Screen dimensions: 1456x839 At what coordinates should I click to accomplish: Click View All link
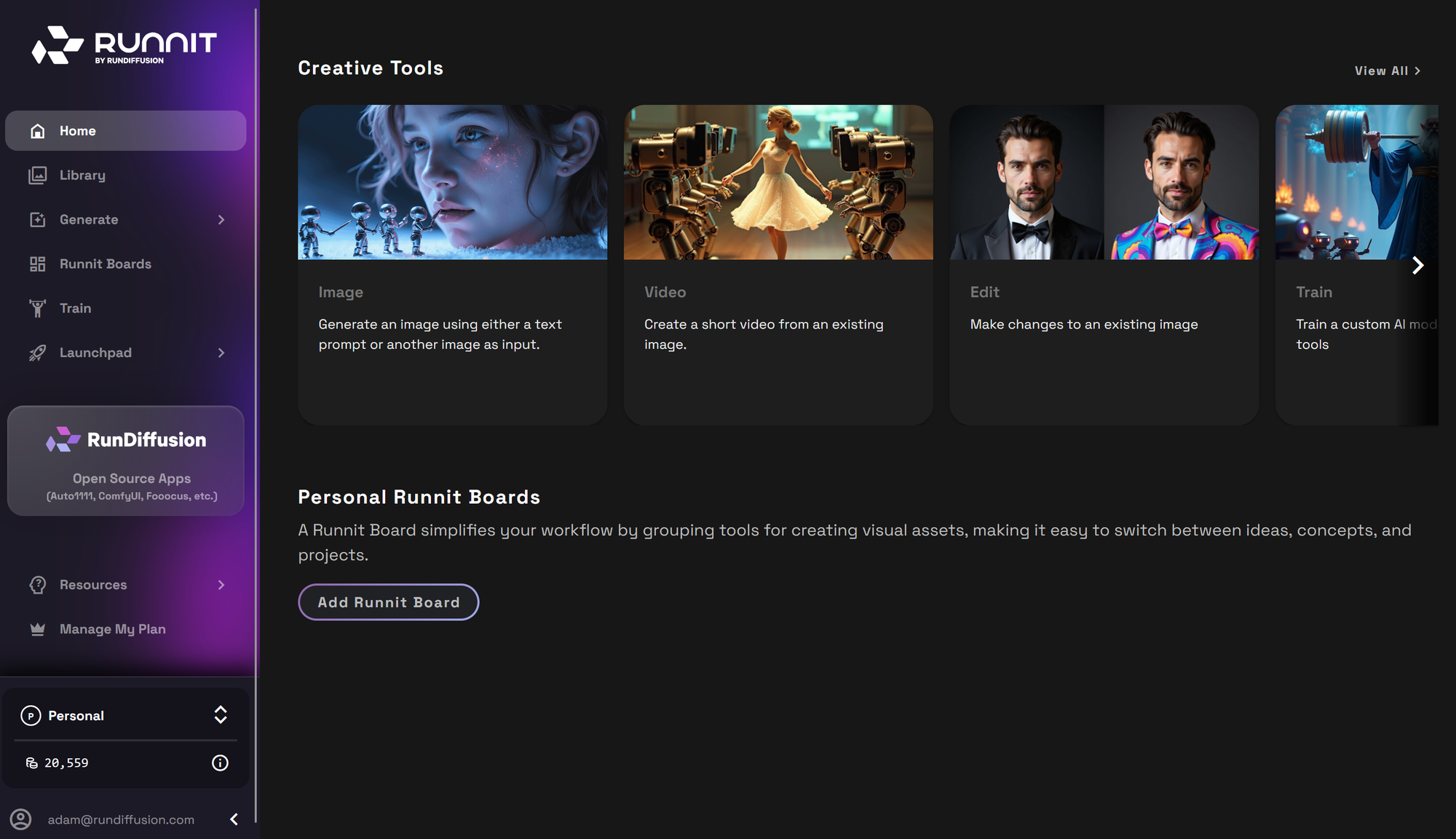[x=1387, y=71]
